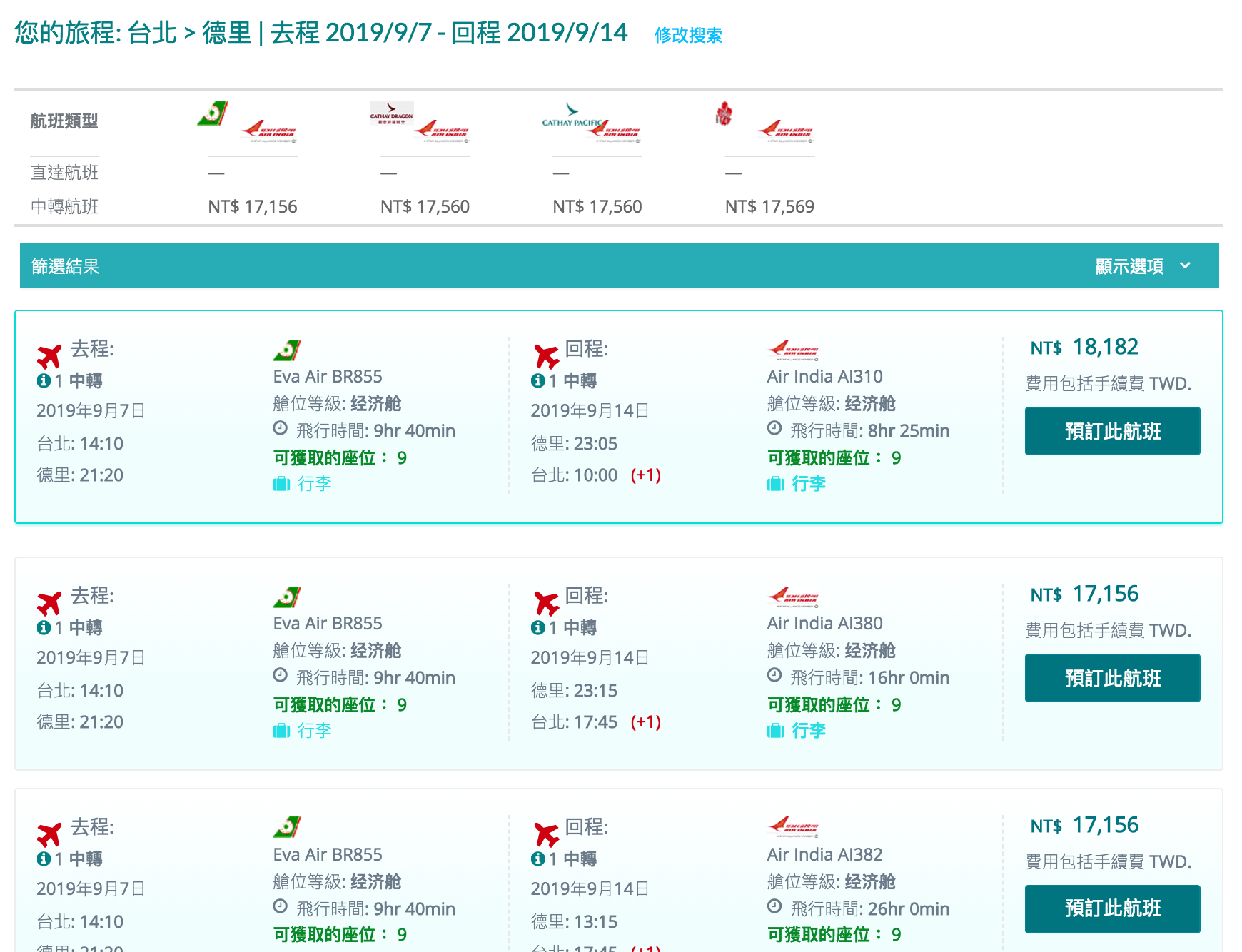1242x952 pixels.
Task: Click 台北: 10:00 (+1) arrival time
Action: (x=596, y=475)
